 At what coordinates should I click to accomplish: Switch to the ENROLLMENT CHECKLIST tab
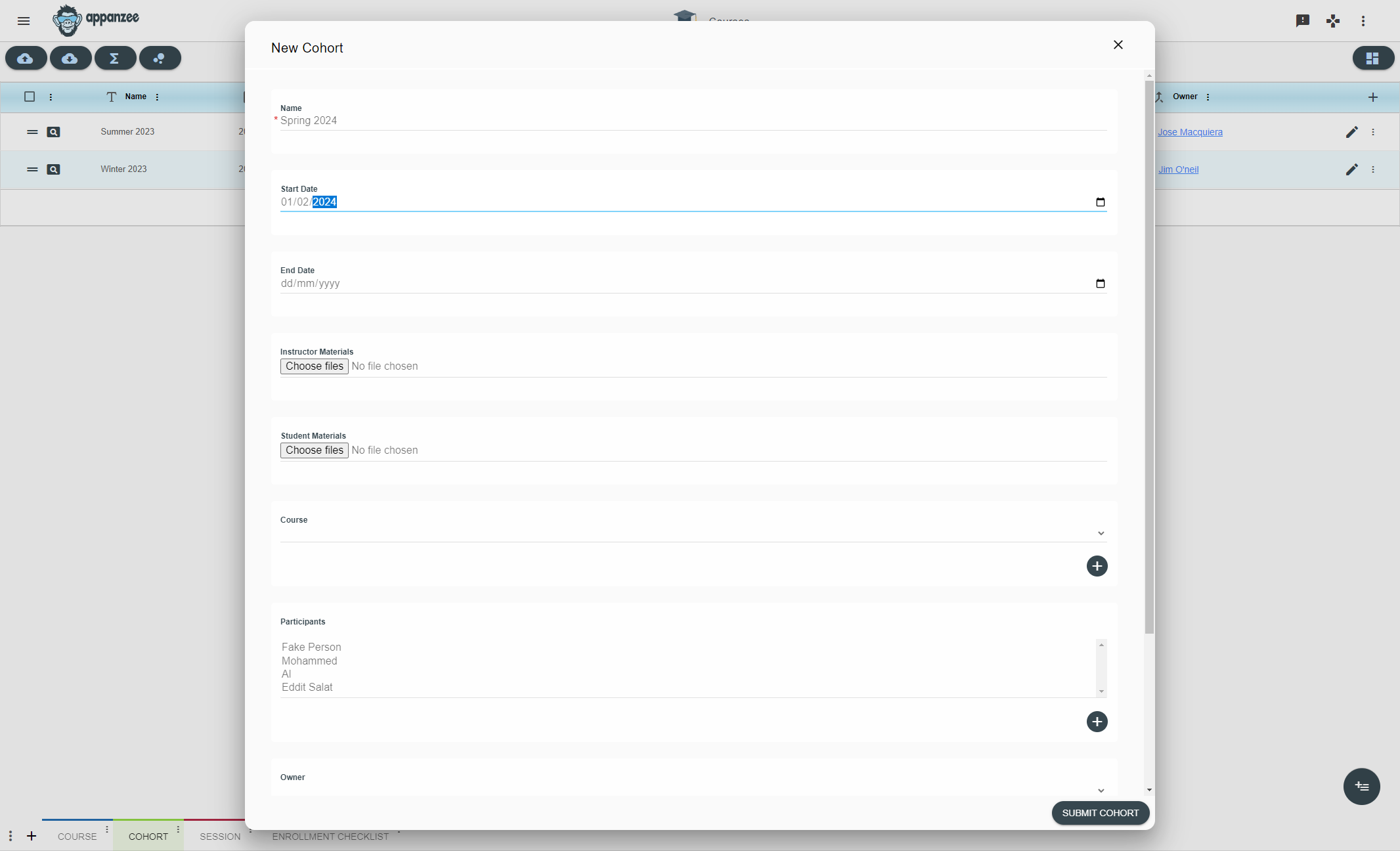[x=330, y=837]
